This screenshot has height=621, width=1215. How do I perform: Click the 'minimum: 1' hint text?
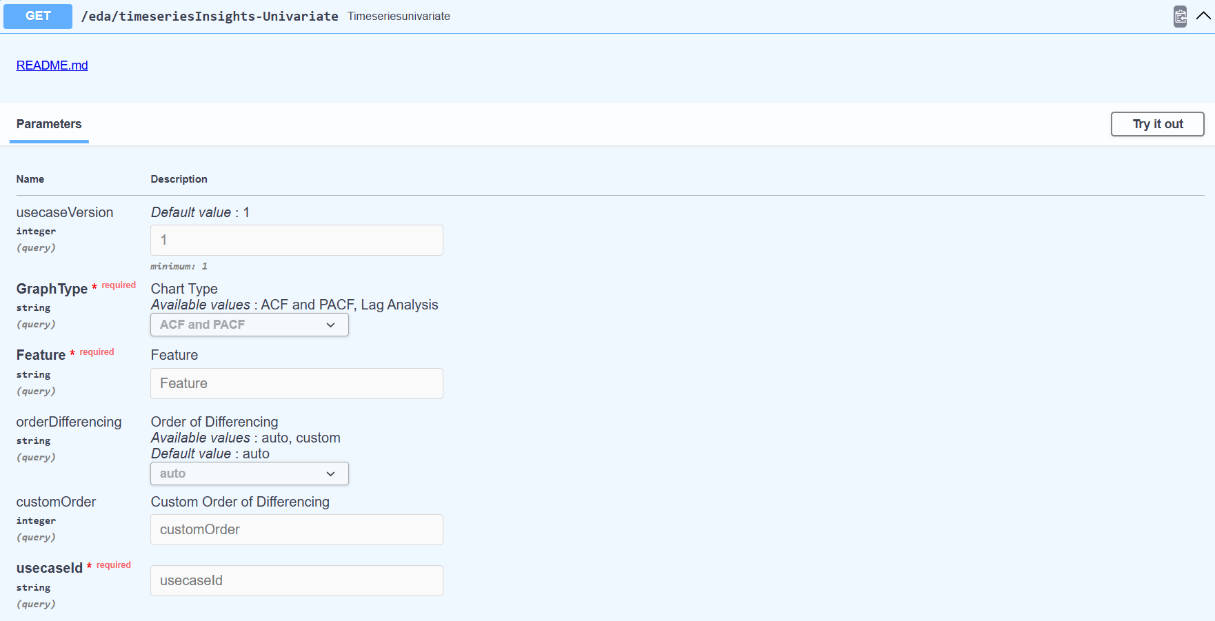click(x=179, y=266)
